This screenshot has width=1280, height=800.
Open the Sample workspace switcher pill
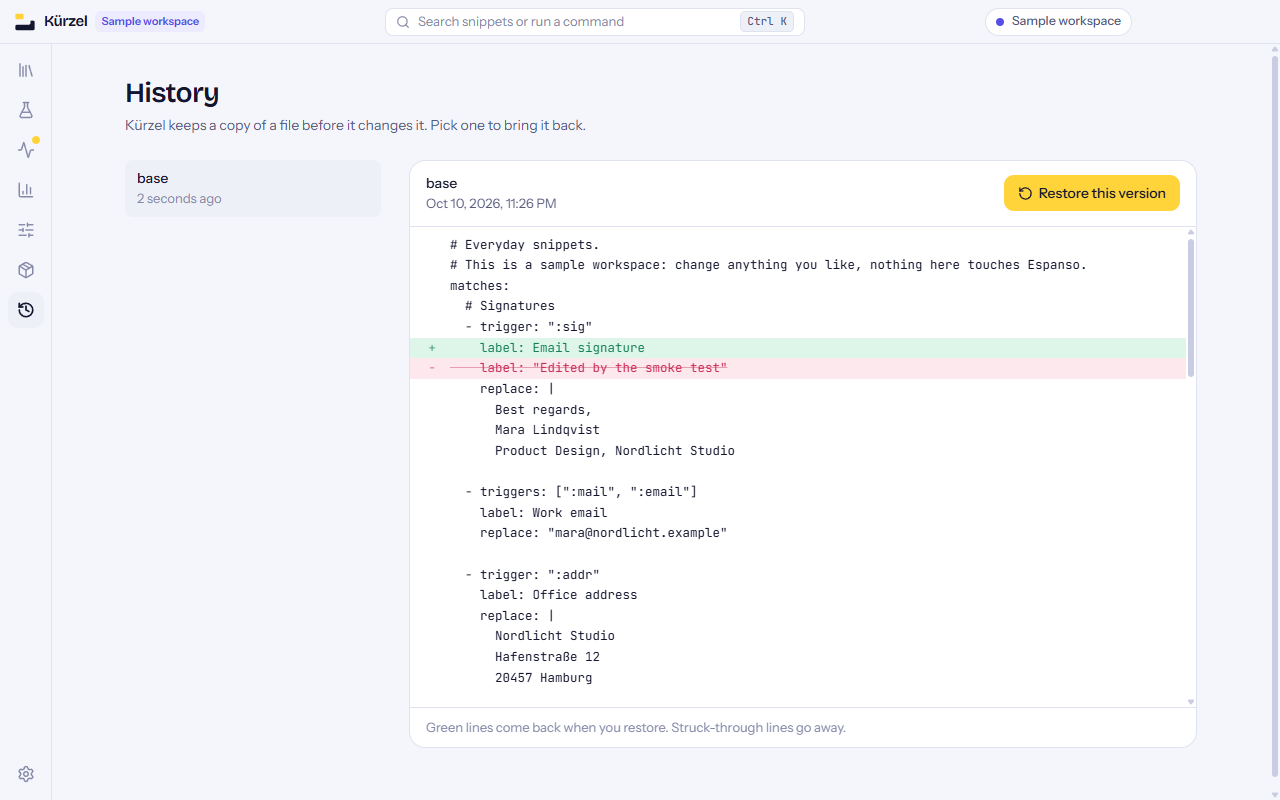point(1058,22)
